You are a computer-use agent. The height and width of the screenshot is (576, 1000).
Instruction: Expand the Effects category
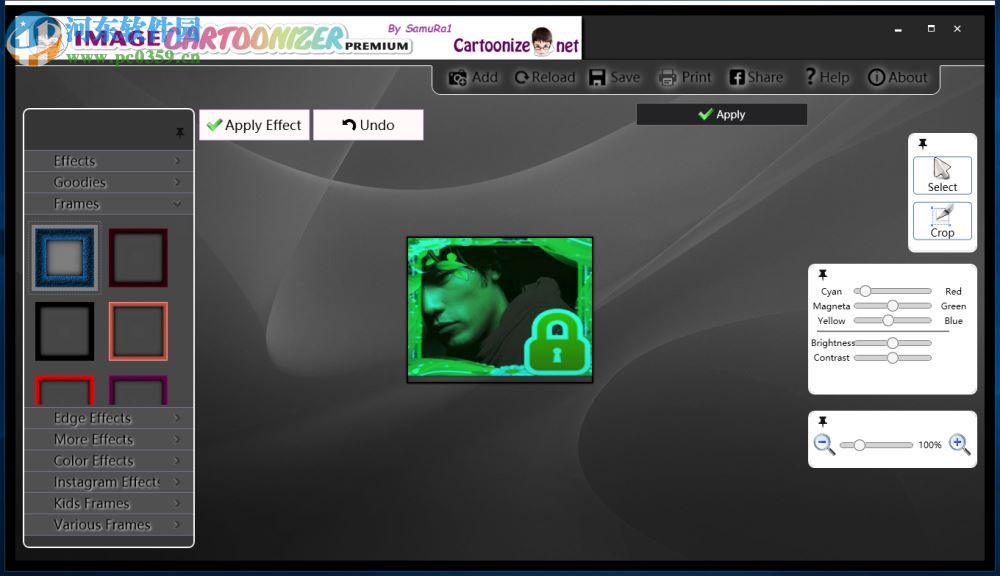point(109,161)
